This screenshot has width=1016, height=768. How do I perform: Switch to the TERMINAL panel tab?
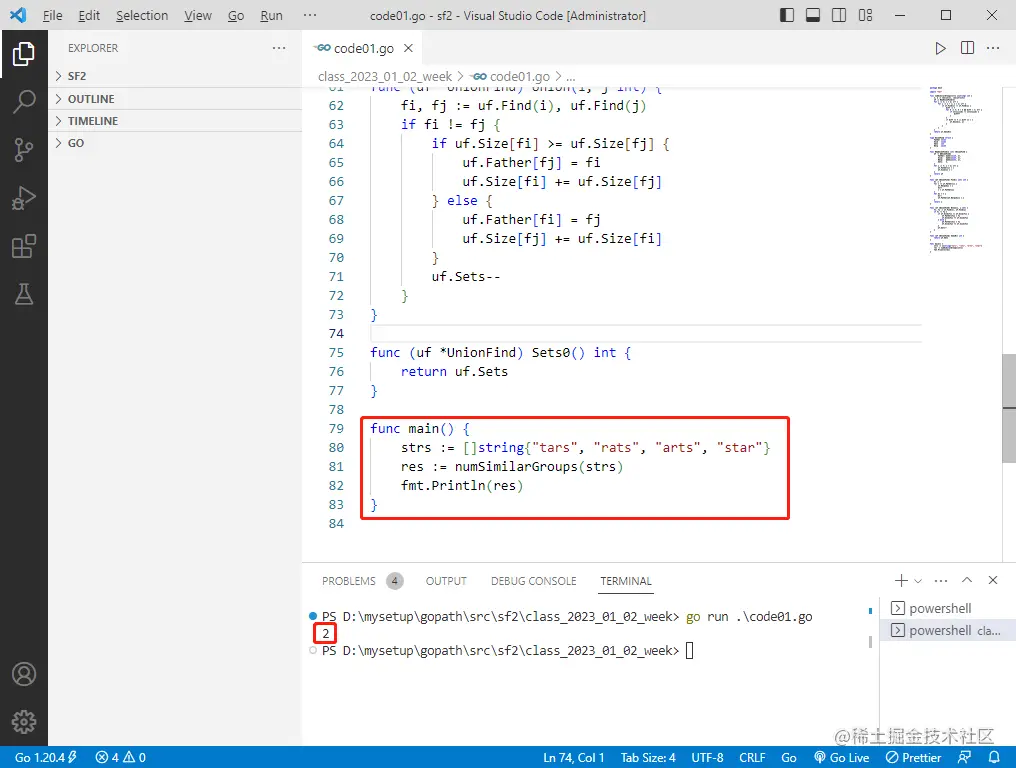click(x=626, y=581)
